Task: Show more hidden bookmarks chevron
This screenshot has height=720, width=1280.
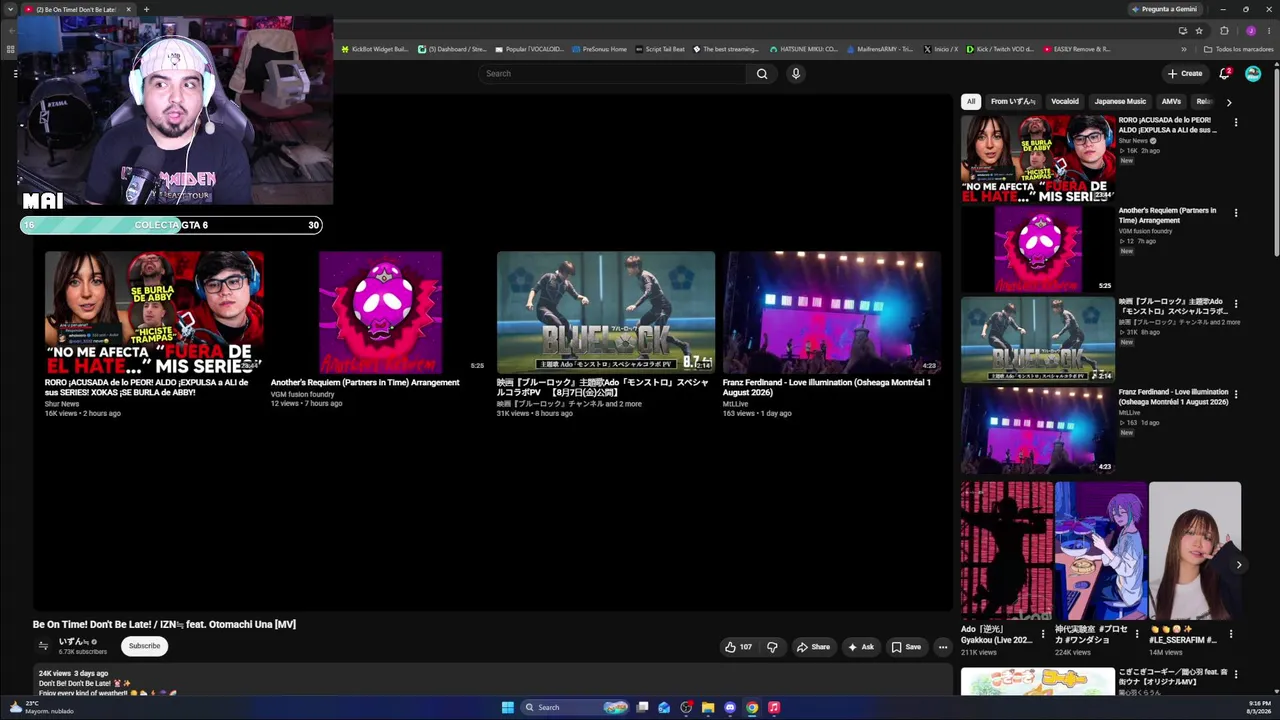Action: 1184,49
